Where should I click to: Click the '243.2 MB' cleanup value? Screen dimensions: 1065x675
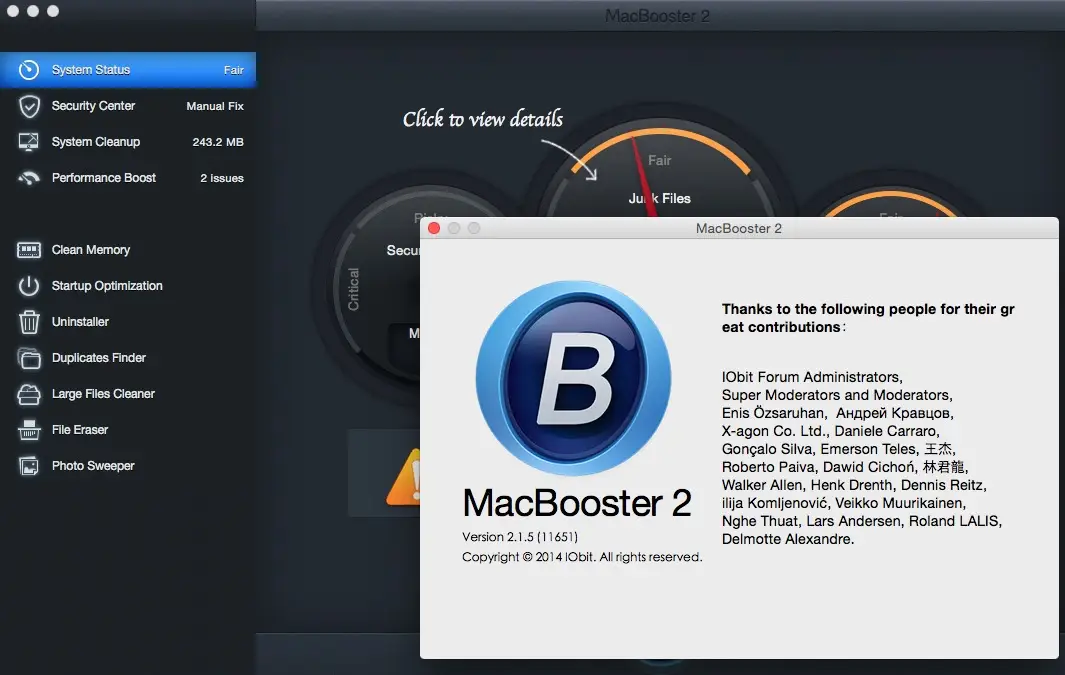pos(218,142)
